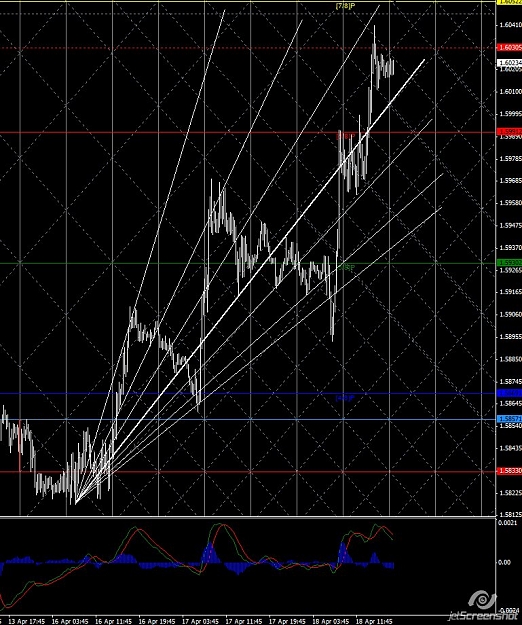Click the 1.58850 price axis label
Image resolution: width=522 pixels, height=625 pixels.
[510, 359]
